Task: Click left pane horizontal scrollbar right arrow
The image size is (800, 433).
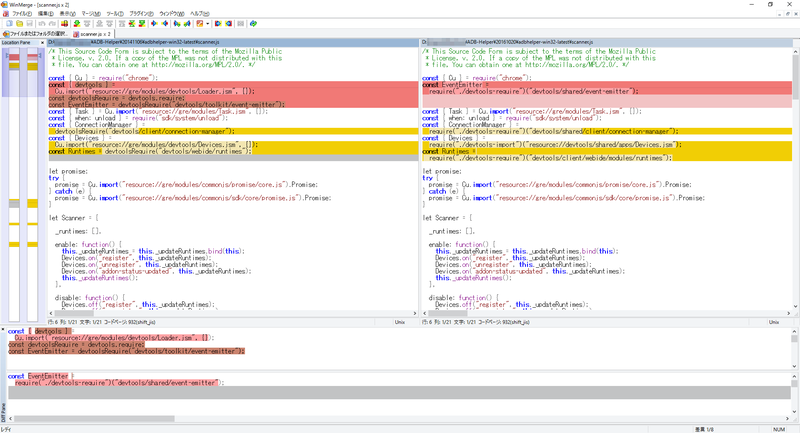Action: (415, 313)
